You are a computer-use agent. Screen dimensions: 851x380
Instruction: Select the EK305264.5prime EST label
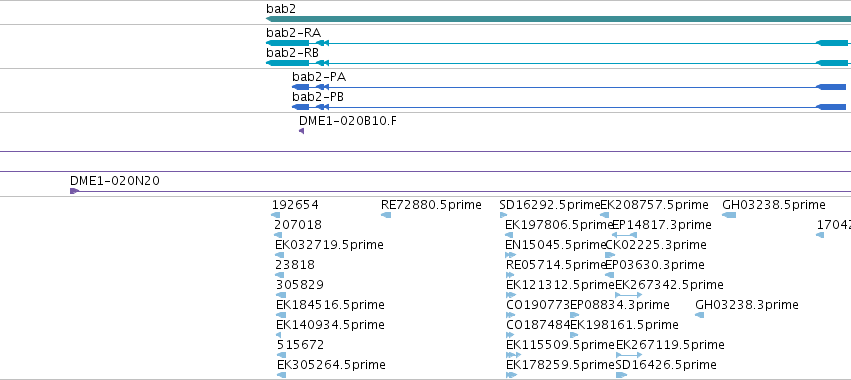coord(331,364)
